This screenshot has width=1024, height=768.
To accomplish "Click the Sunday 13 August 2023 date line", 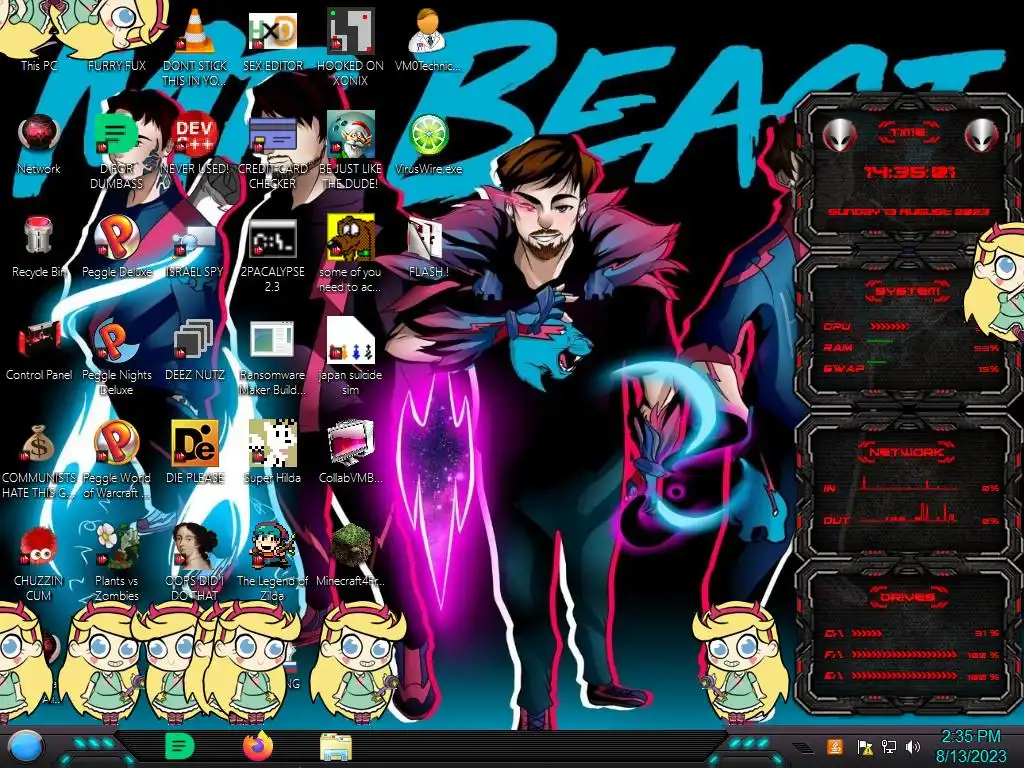I will click(x=908, y=212).
